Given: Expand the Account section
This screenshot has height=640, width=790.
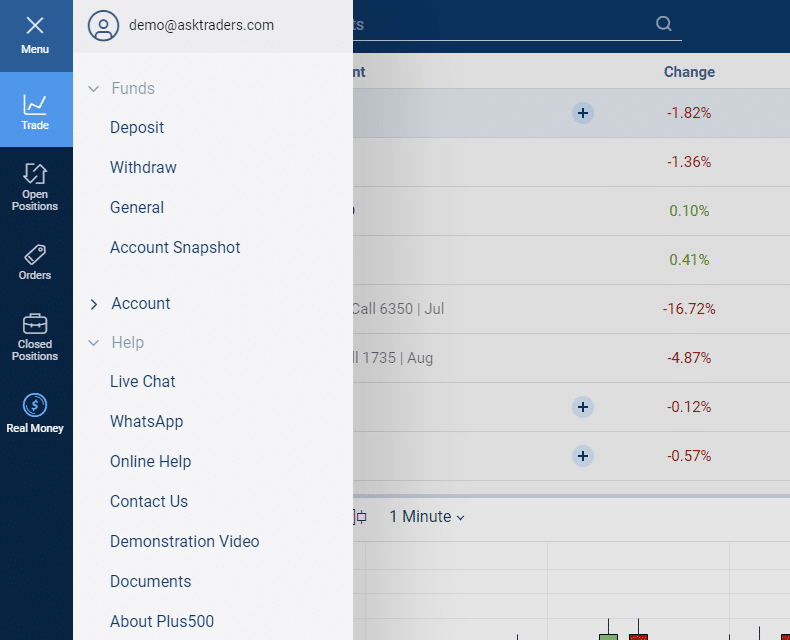Looking at the screenshot, I should pos(93,304).
